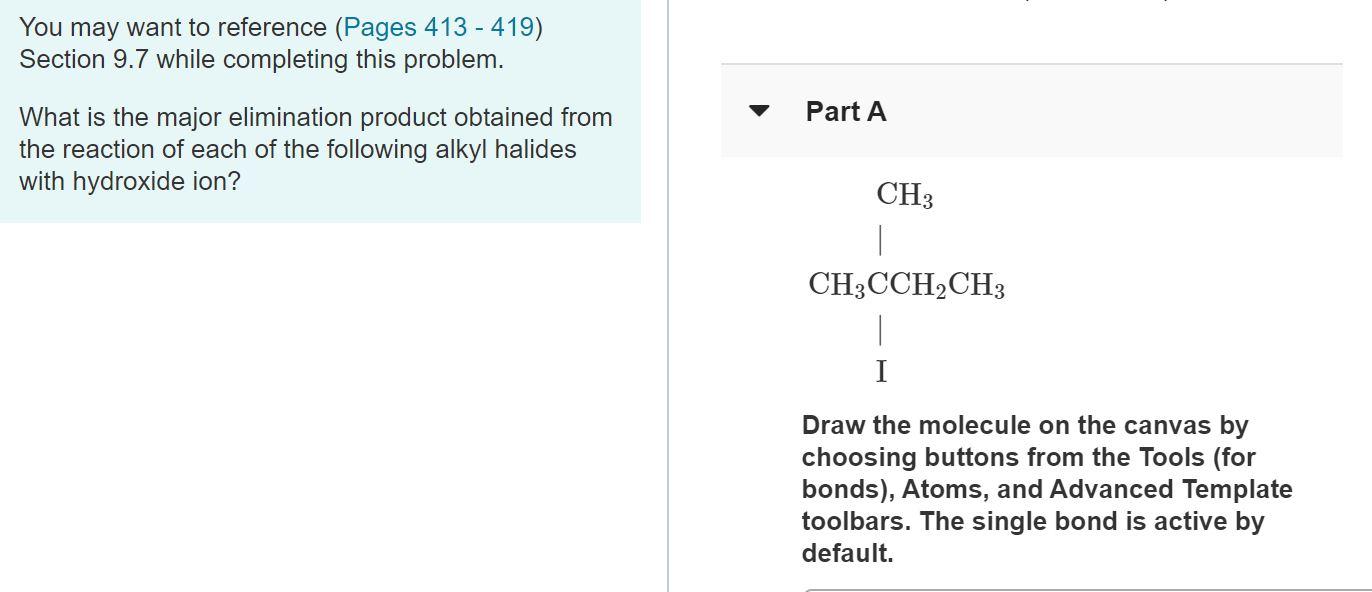Click the iodine atom label below the chain

[880, 371]
